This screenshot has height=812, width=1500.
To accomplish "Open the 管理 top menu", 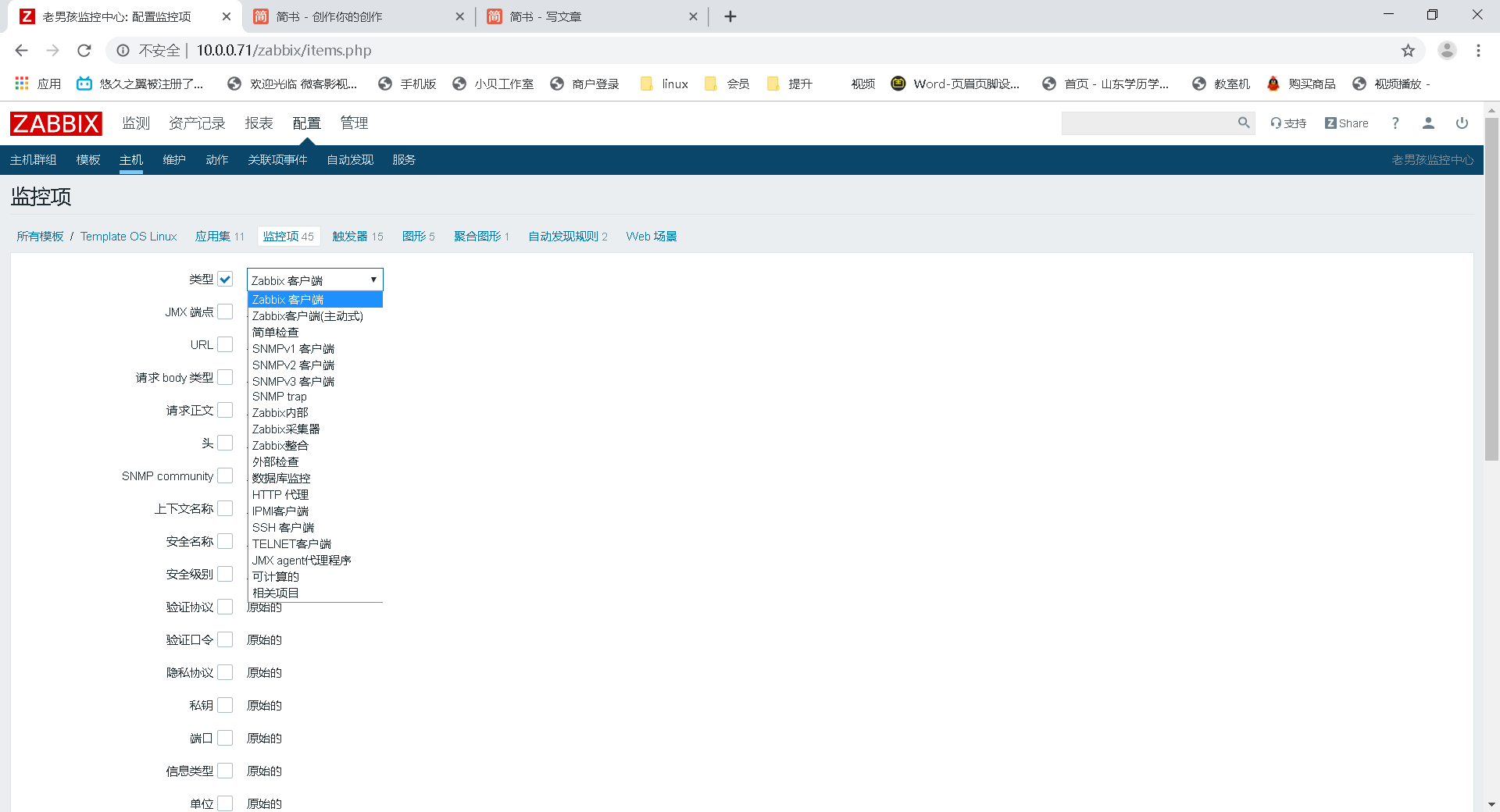I will coord(354,123).
